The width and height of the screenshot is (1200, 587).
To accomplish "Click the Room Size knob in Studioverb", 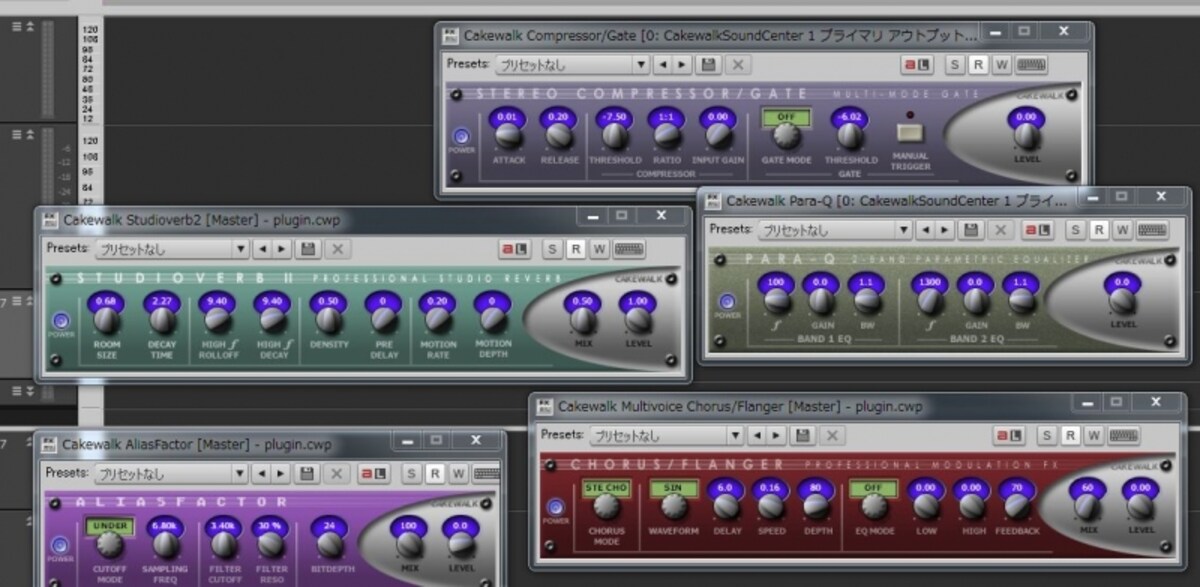I will click(106, 321).
